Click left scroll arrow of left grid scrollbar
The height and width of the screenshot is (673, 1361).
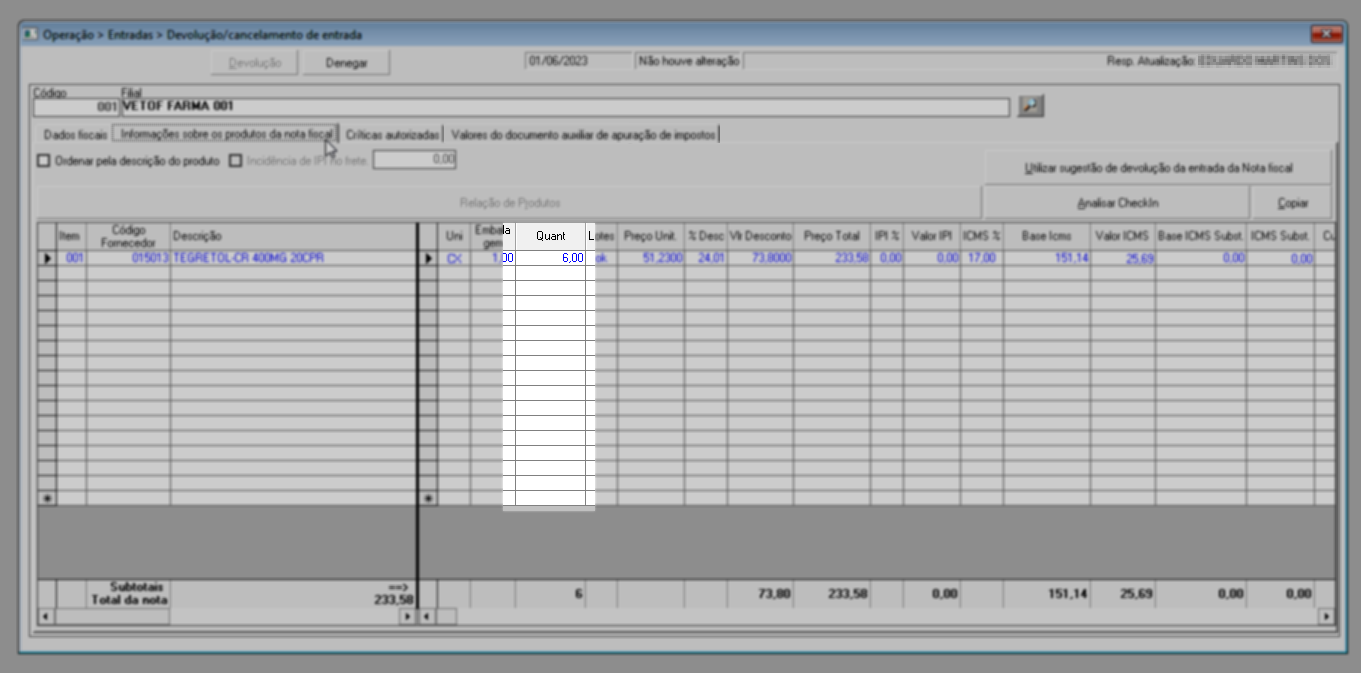[46, 617]
